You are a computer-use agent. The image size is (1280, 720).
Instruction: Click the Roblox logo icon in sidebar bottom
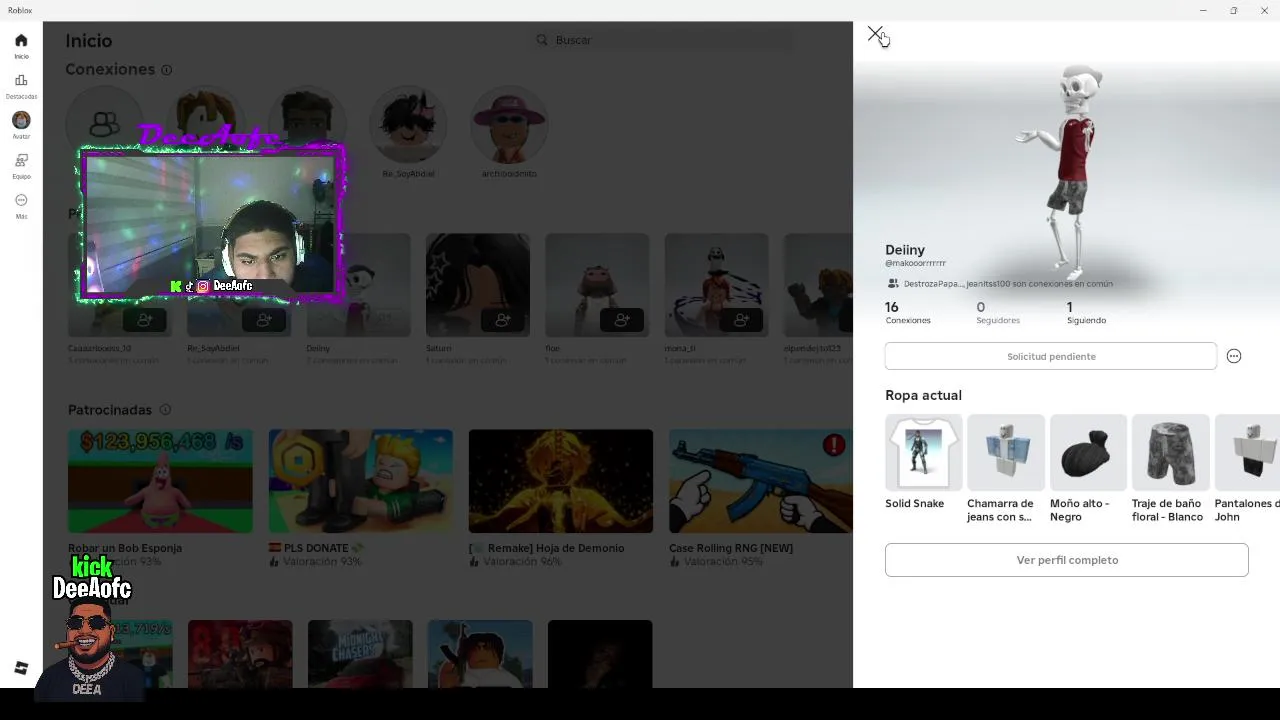coord(21,668)
